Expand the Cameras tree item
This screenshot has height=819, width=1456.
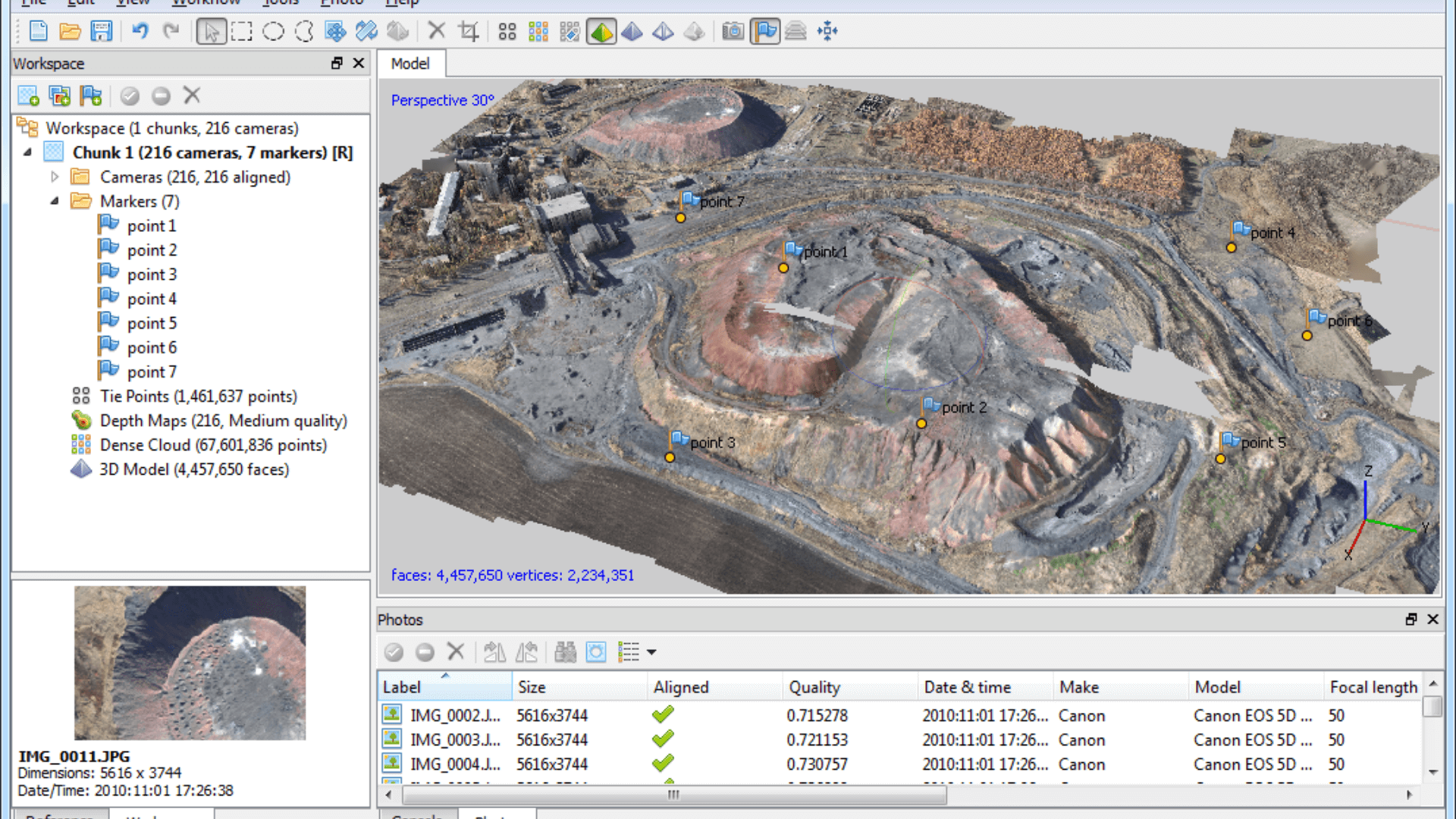tap(55, 177)
